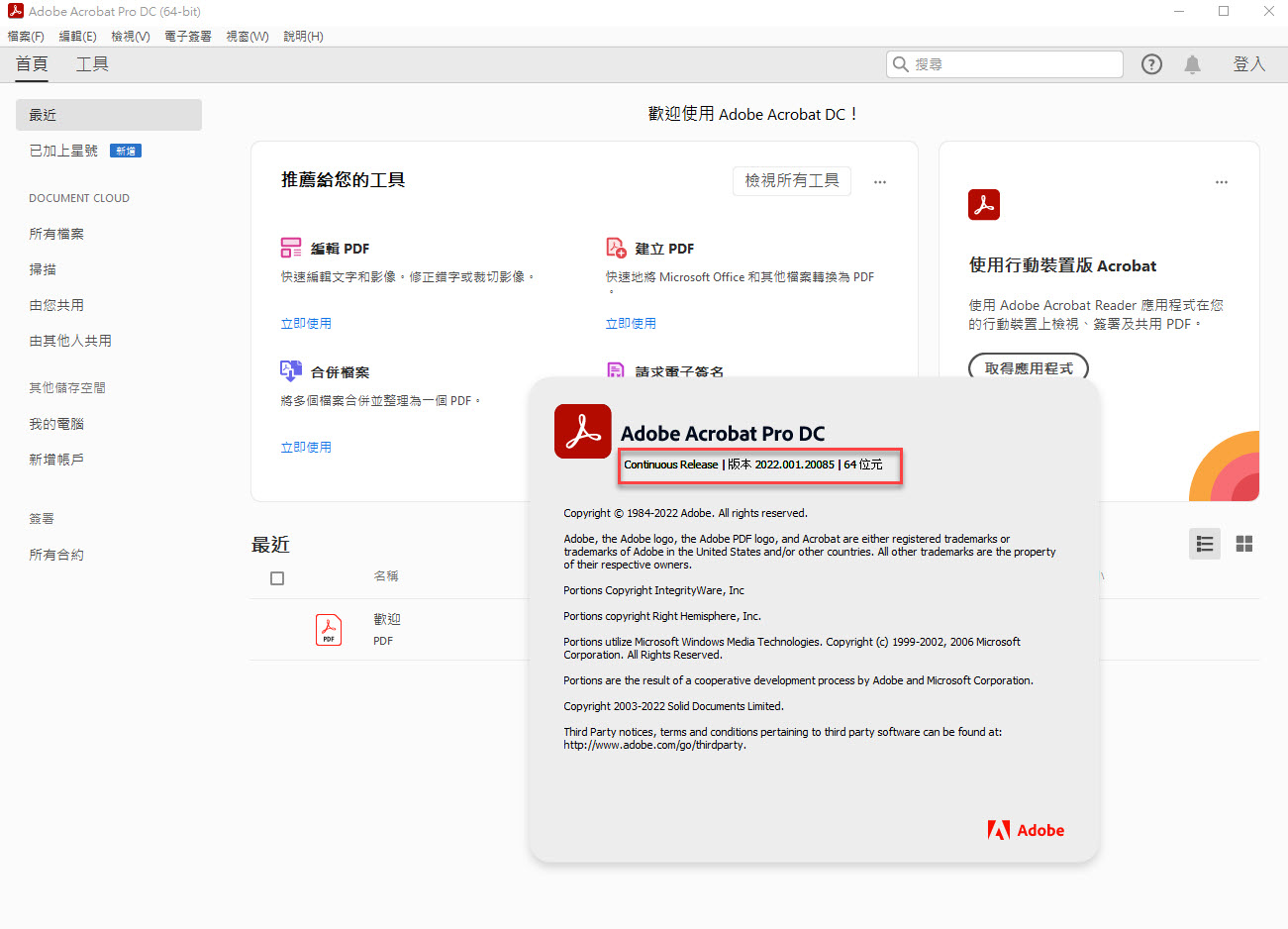The width and height of the screenshot is (1288, 929).
Task: Click the Combine Files (合併檔案) tool icon
Action: coord(290,371)
